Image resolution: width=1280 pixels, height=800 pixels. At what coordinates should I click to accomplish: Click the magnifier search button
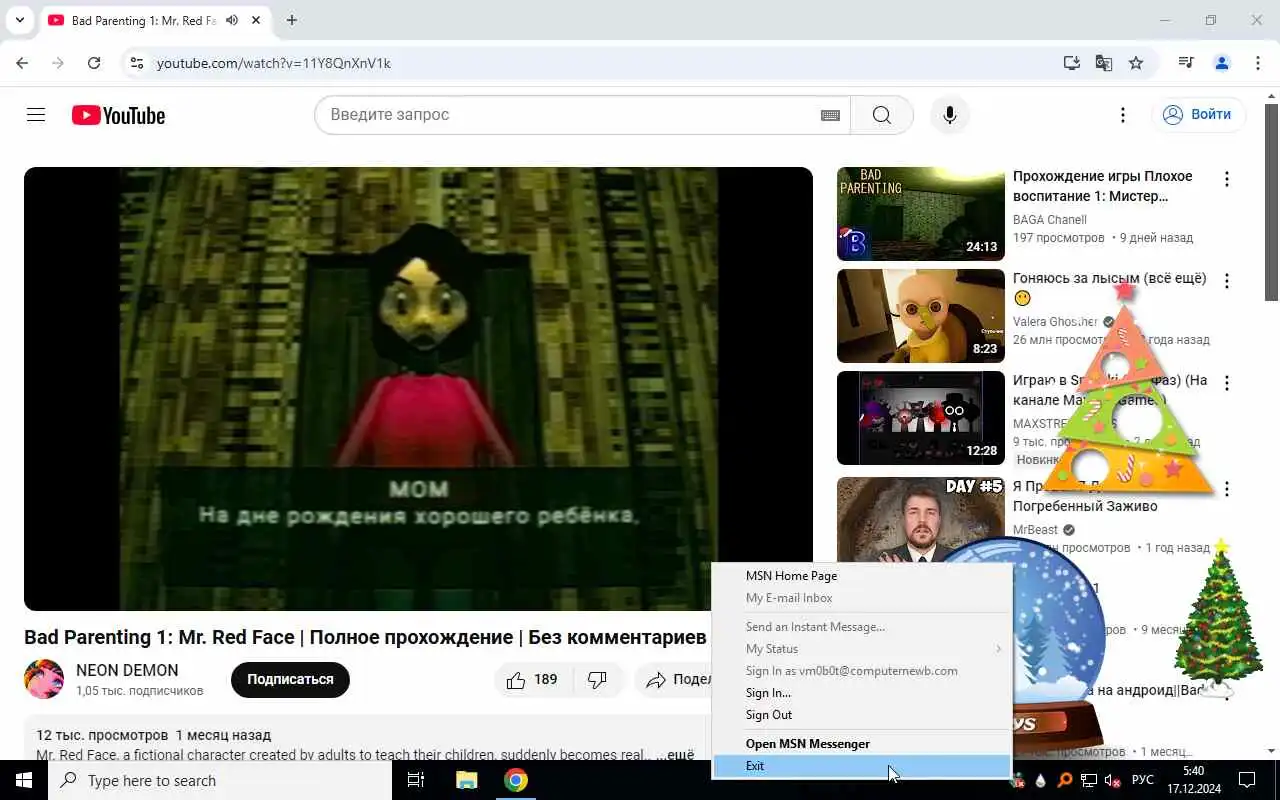[881, 115]
